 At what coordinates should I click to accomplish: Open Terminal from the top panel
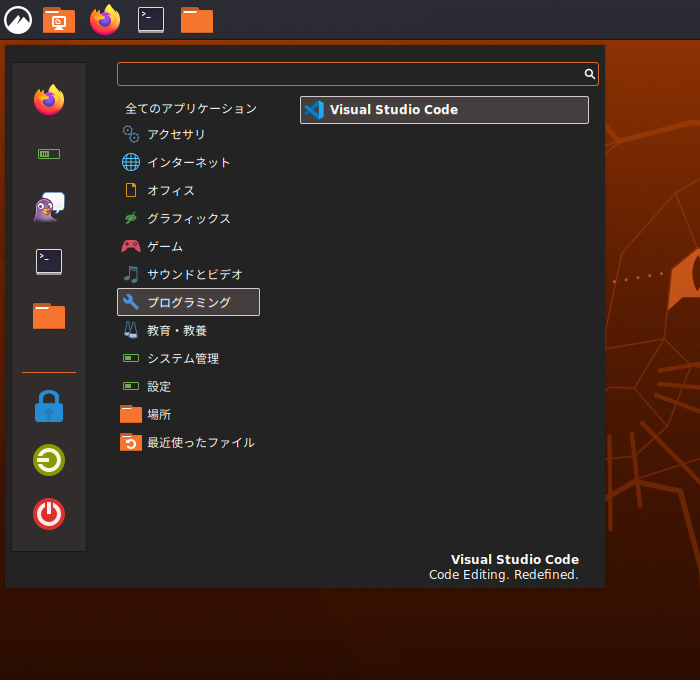point(151,20)
